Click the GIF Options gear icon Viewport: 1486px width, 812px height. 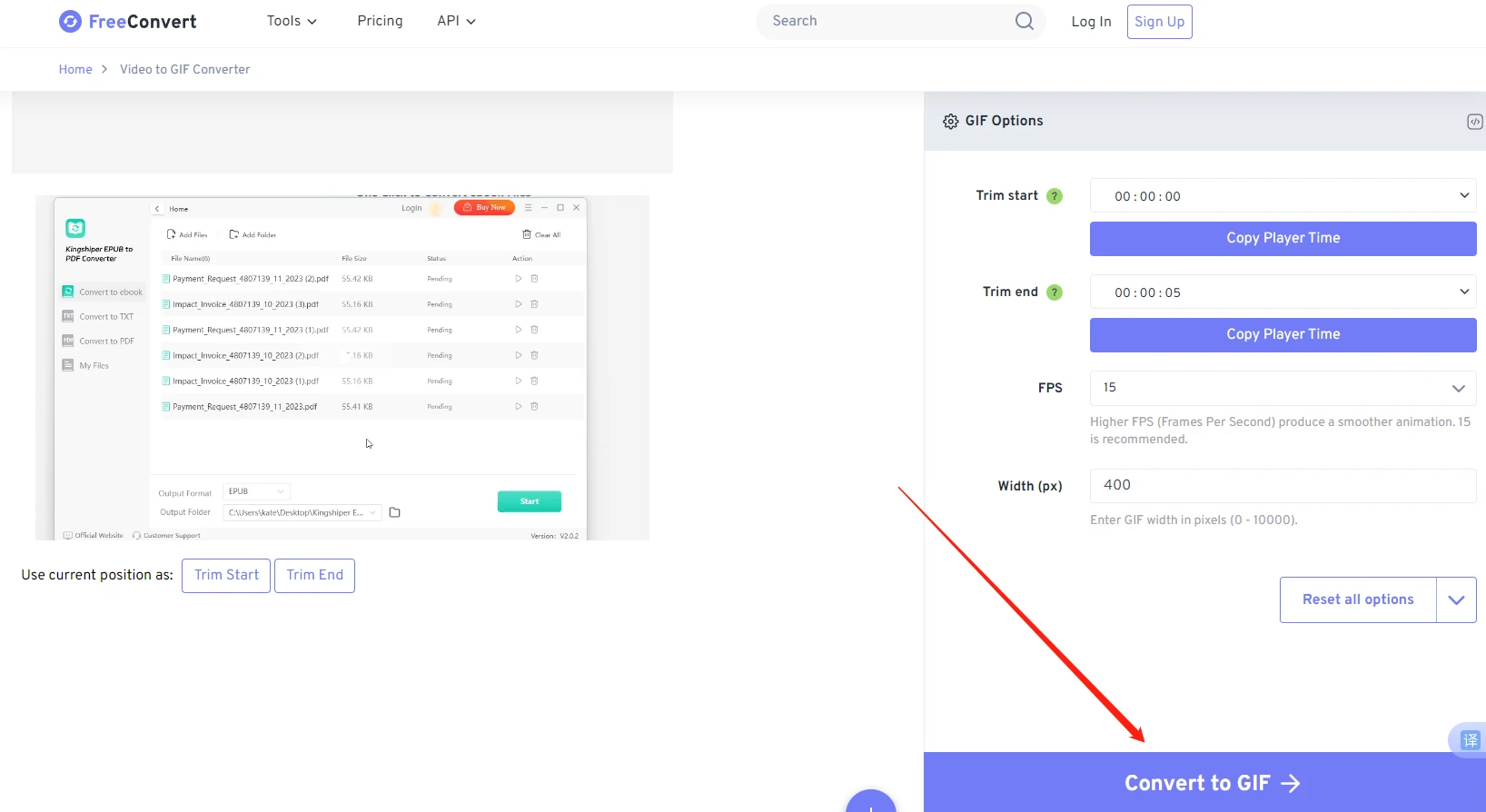(x=950, y=121)
